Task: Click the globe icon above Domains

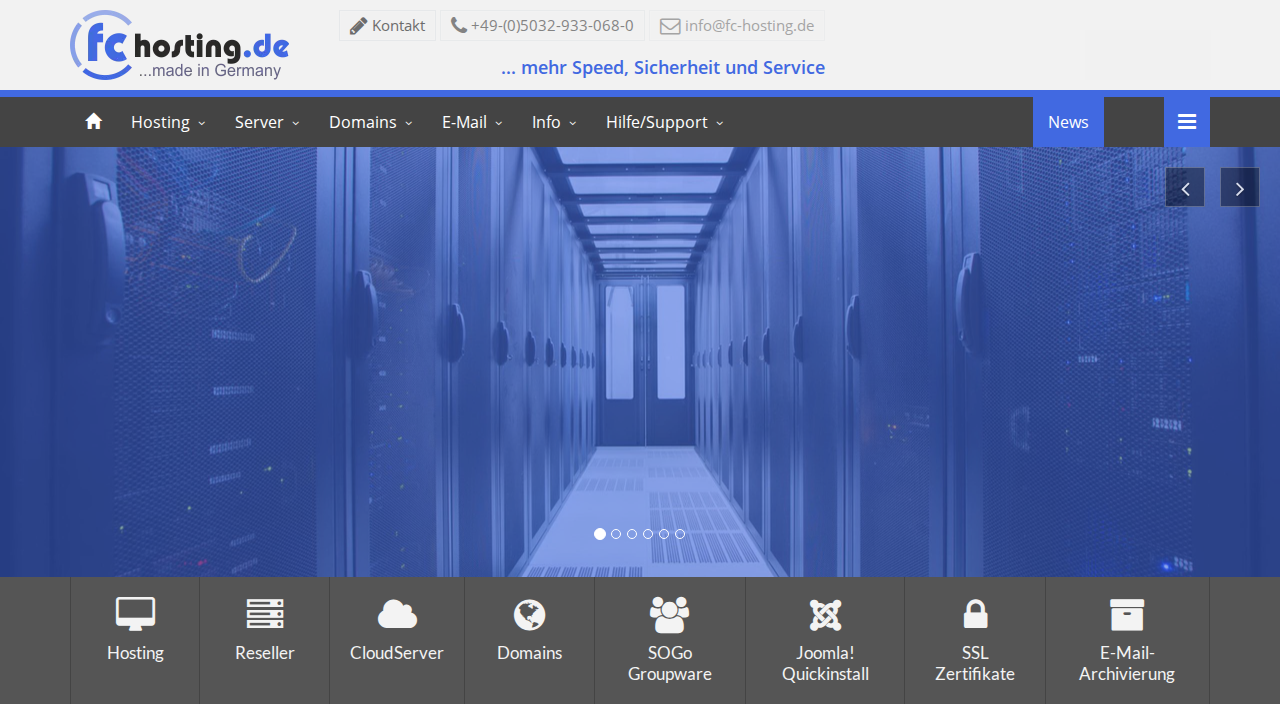Action: (530, 615)
